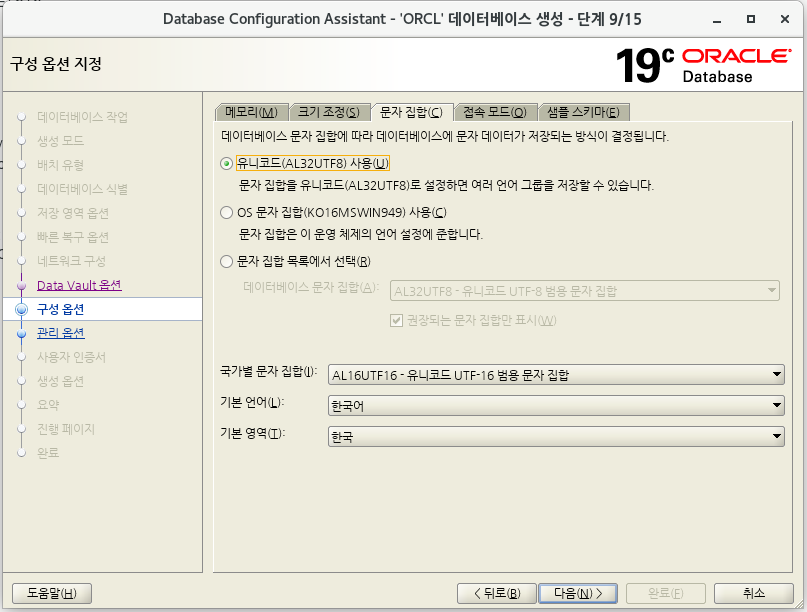Go back with the 뒤로(B) button
Image resolution: width=807 pixels, height=612 pixels.
tap(497, 593)
